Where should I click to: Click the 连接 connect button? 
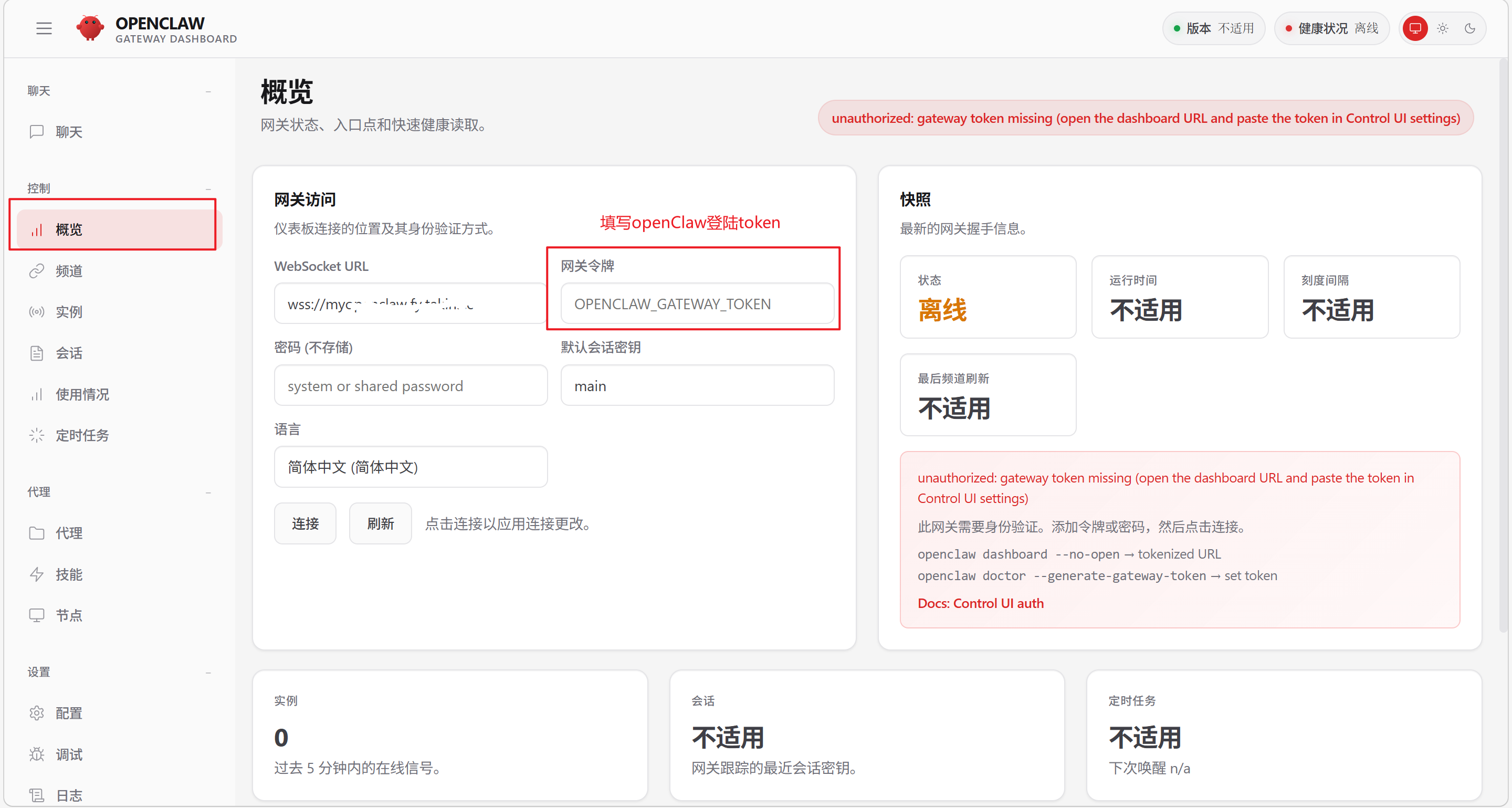click(304, 523)
